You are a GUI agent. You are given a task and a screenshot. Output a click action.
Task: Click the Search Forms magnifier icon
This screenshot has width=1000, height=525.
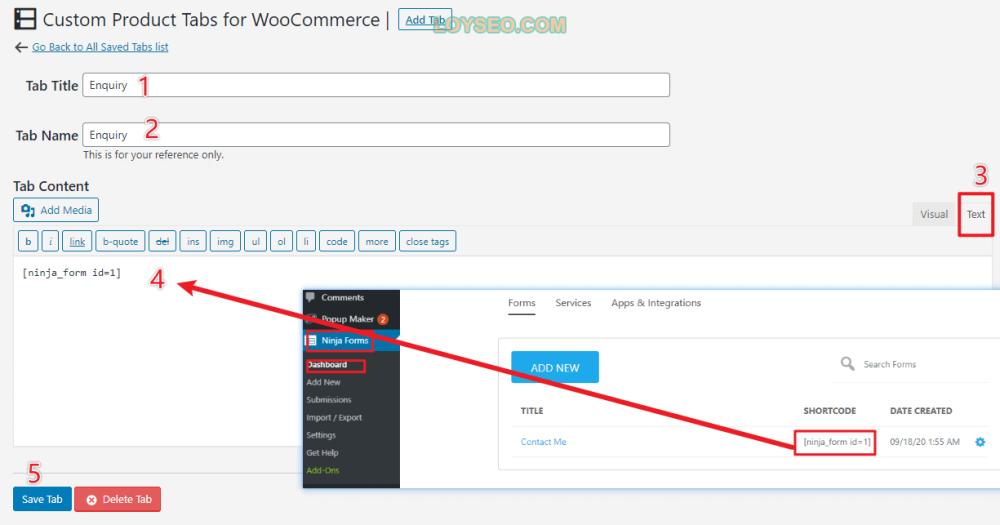[x=847, y=364]
